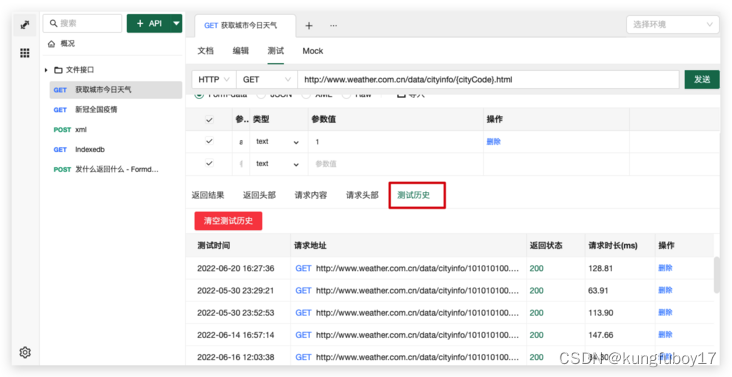Click the expand window arrows icon

(25, 25)
